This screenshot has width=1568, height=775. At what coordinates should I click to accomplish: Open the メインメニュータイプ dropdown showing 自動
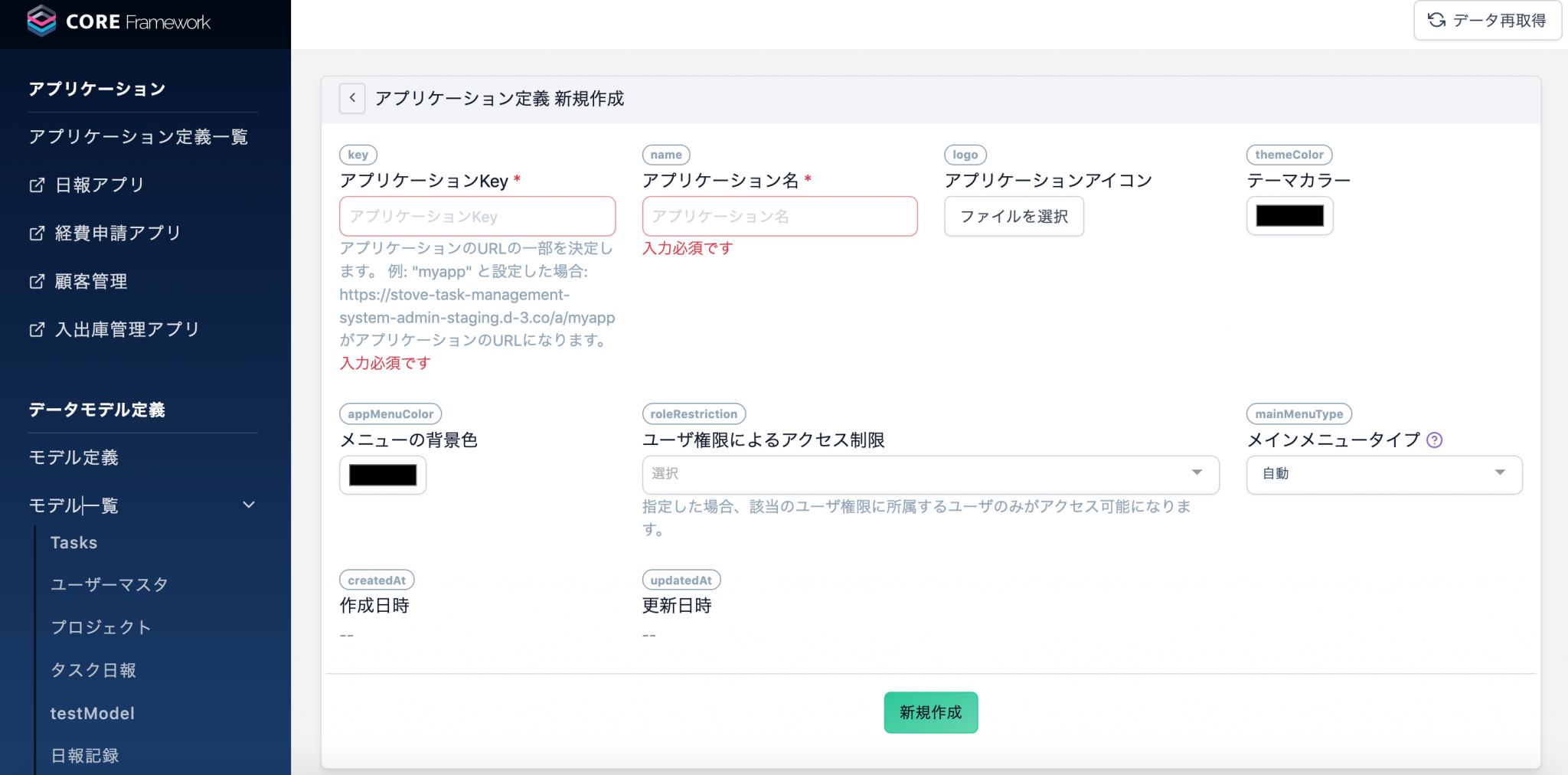(x=1383, y=474)
